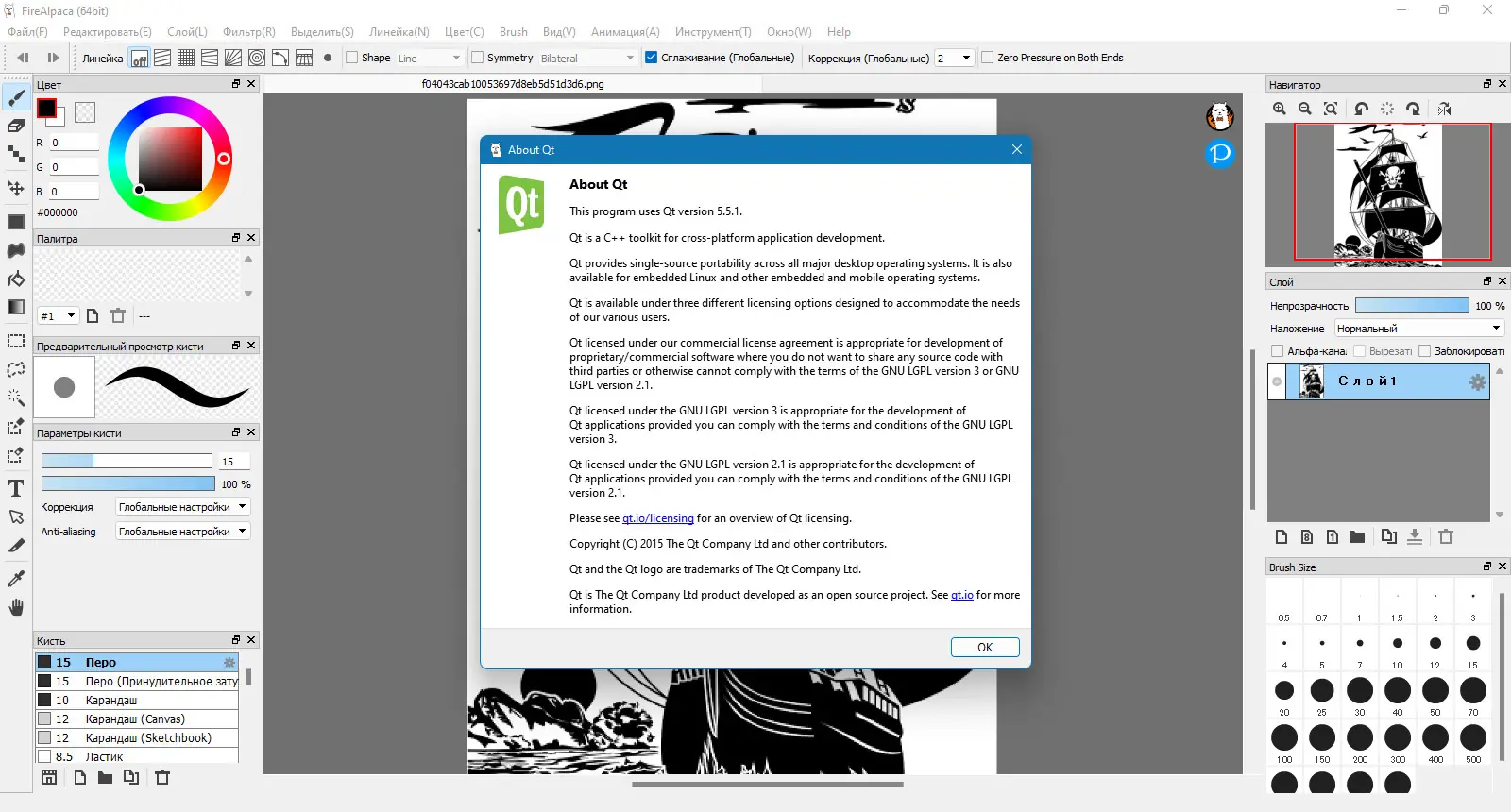
Task: Rotate canvas right in the Navigator
Action: (1413, 109)
